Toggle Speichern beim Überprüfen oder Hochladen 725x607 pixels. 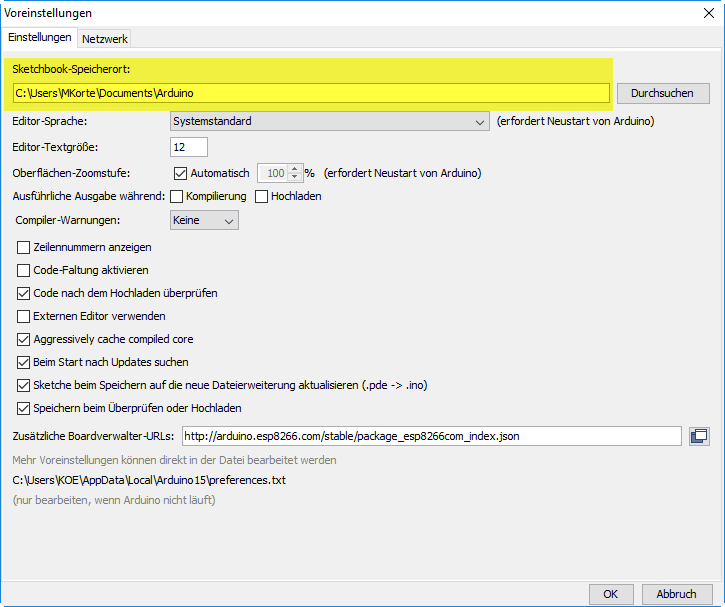pyautogui.click(x=24, y=408)
